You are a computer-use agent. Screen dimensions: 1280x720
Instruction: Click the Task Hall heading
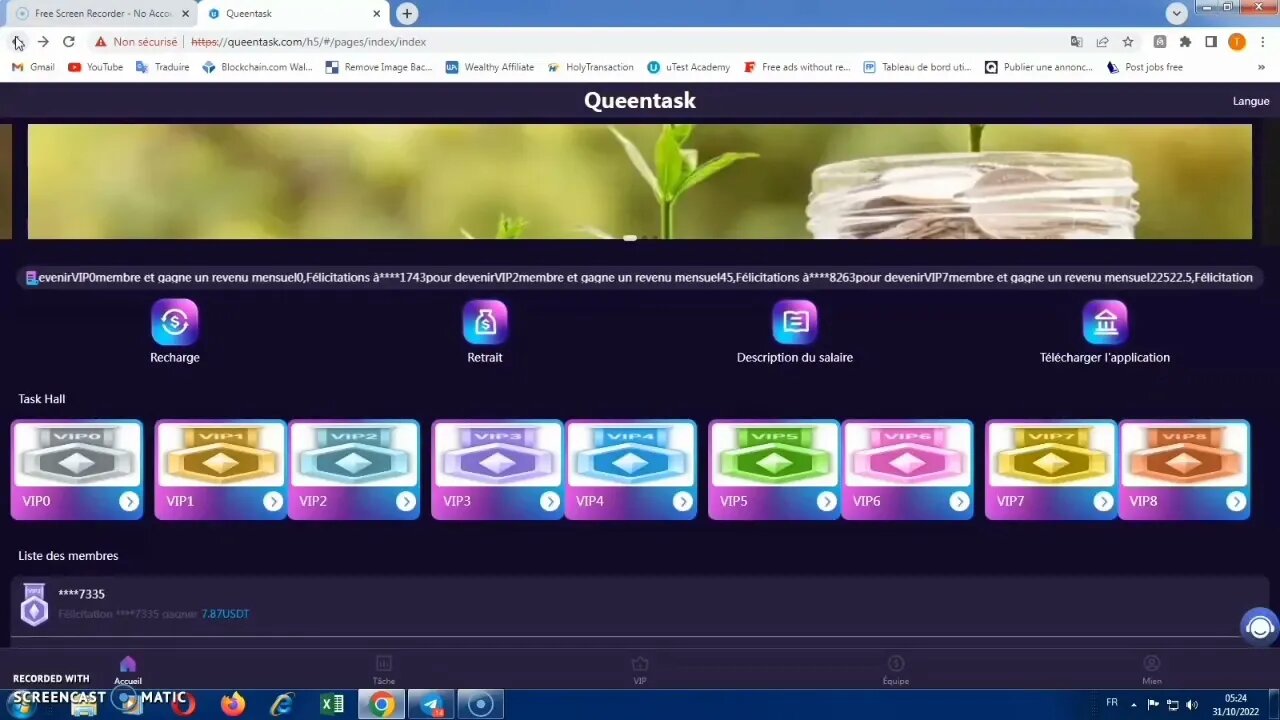tap(42, 399)
